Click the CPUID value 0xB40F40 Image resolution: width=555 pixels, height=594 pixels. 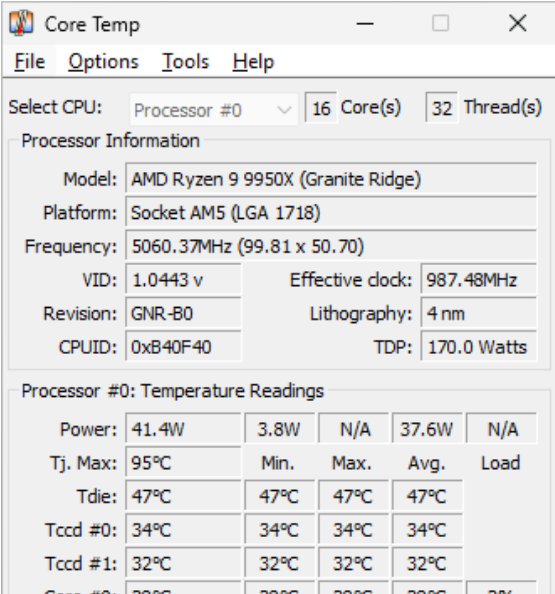coord(183,347)
